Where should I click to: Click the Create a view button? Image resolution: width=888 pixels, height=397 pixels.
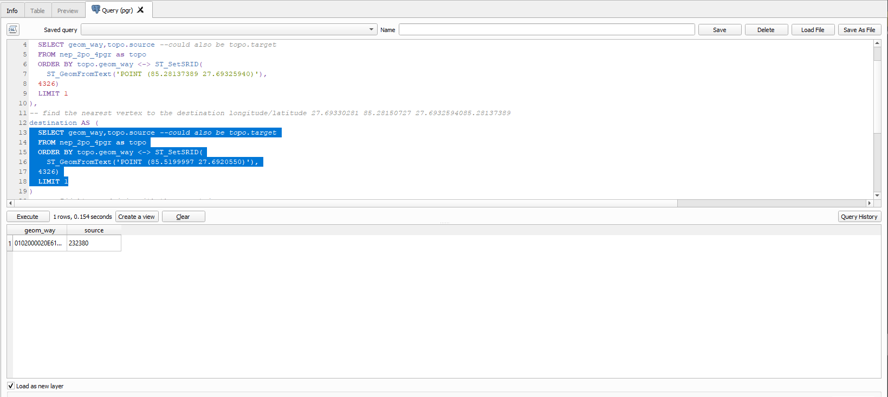click(x=136, y=216)
